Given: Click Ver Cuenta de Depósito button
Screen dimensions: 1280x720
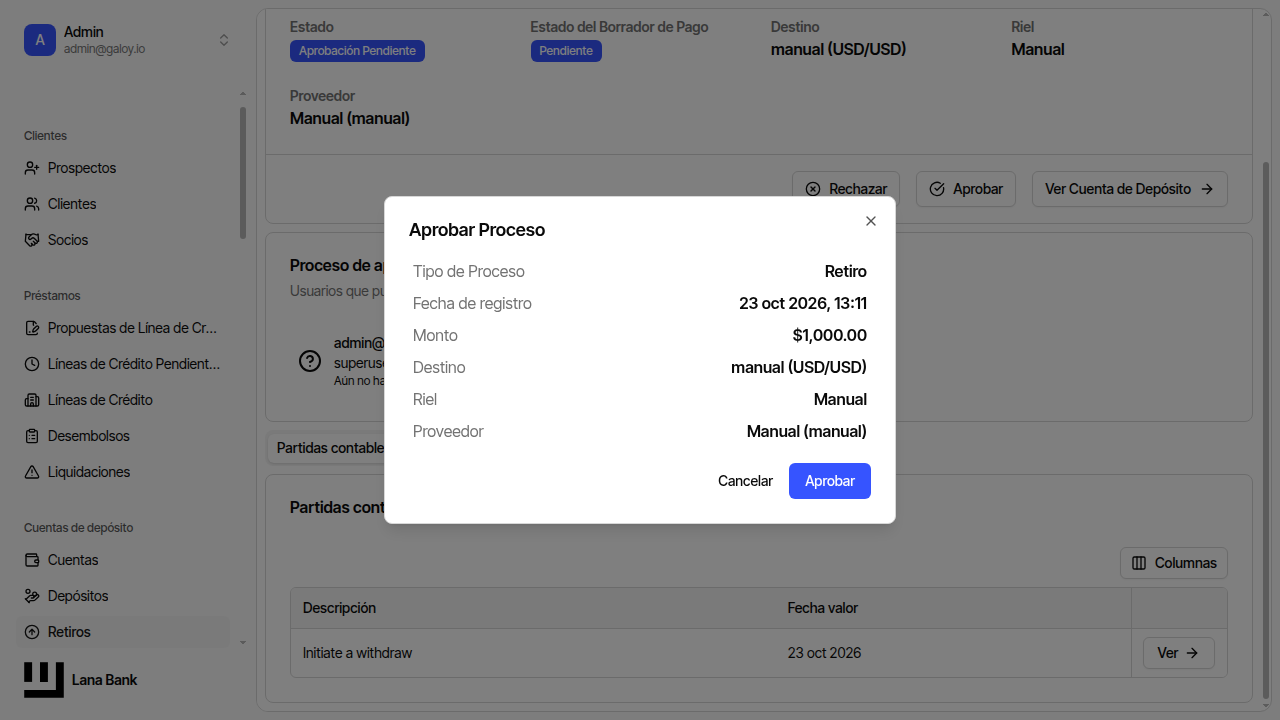Looking at the screenshot, I should click(1130, 189).
